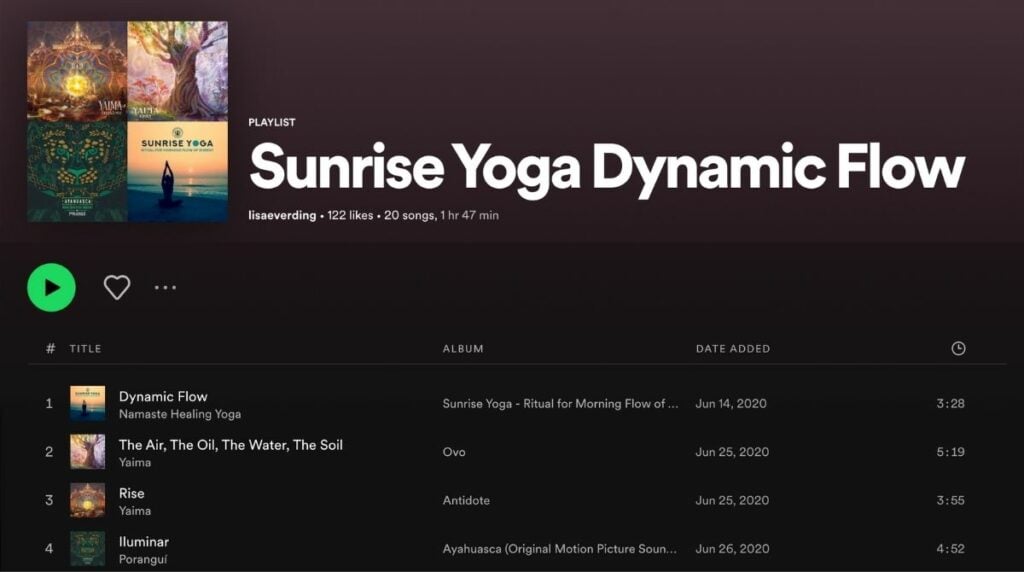
Task: Open the Sunrise Yoga - Ritual album link
Action: [x=560, y=404]
